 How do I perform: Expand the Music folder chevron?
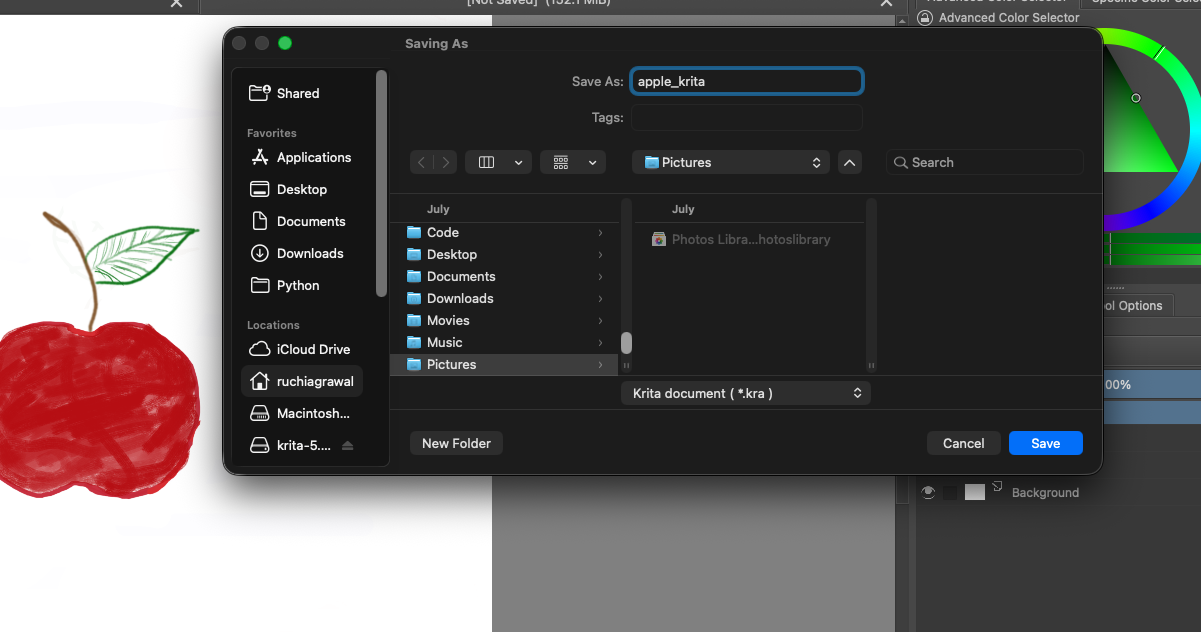tap(600, 342)
